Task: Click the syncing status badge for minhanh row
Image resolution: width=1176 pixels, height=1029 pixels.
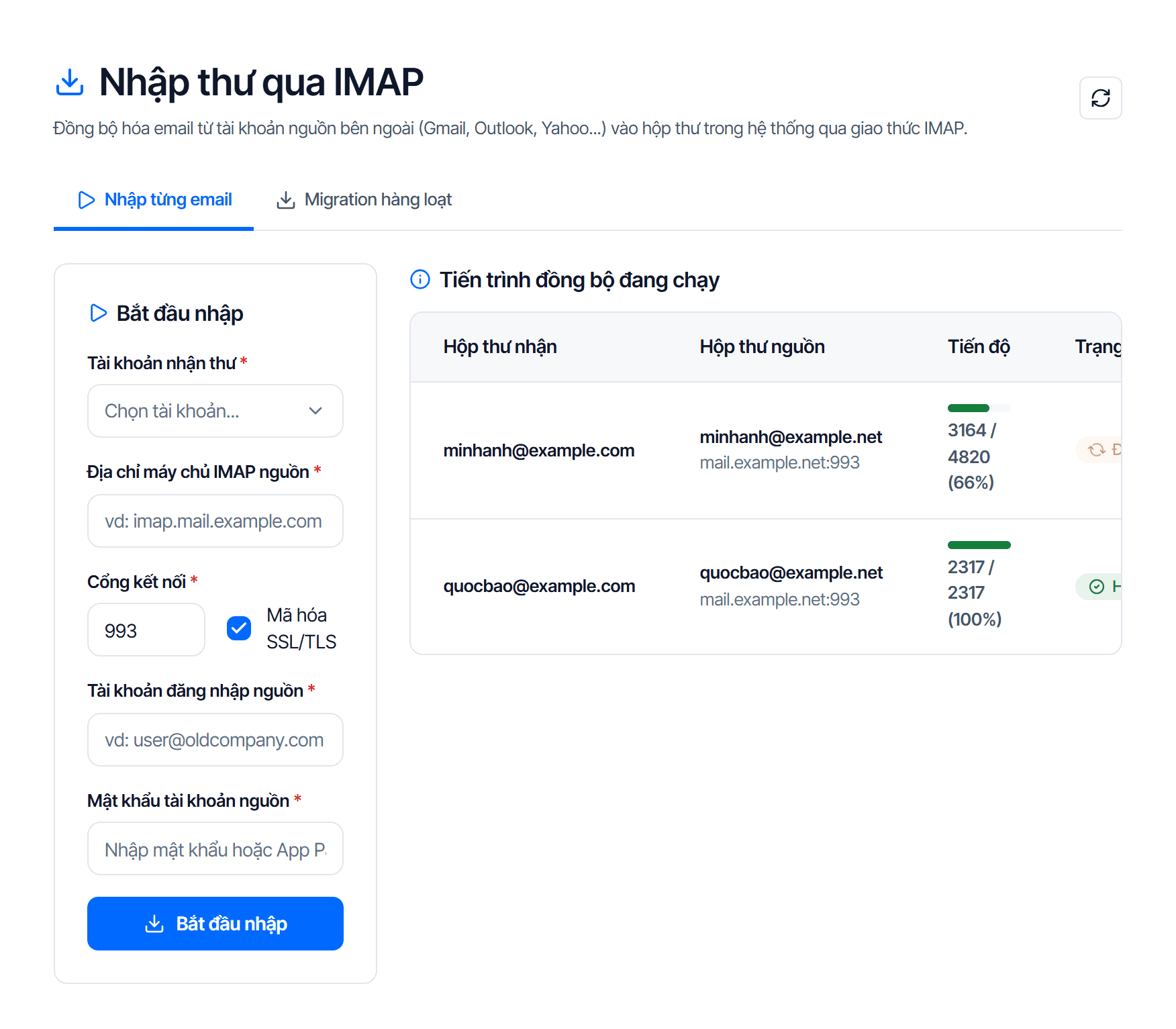Action: (x=1099, y=450)
